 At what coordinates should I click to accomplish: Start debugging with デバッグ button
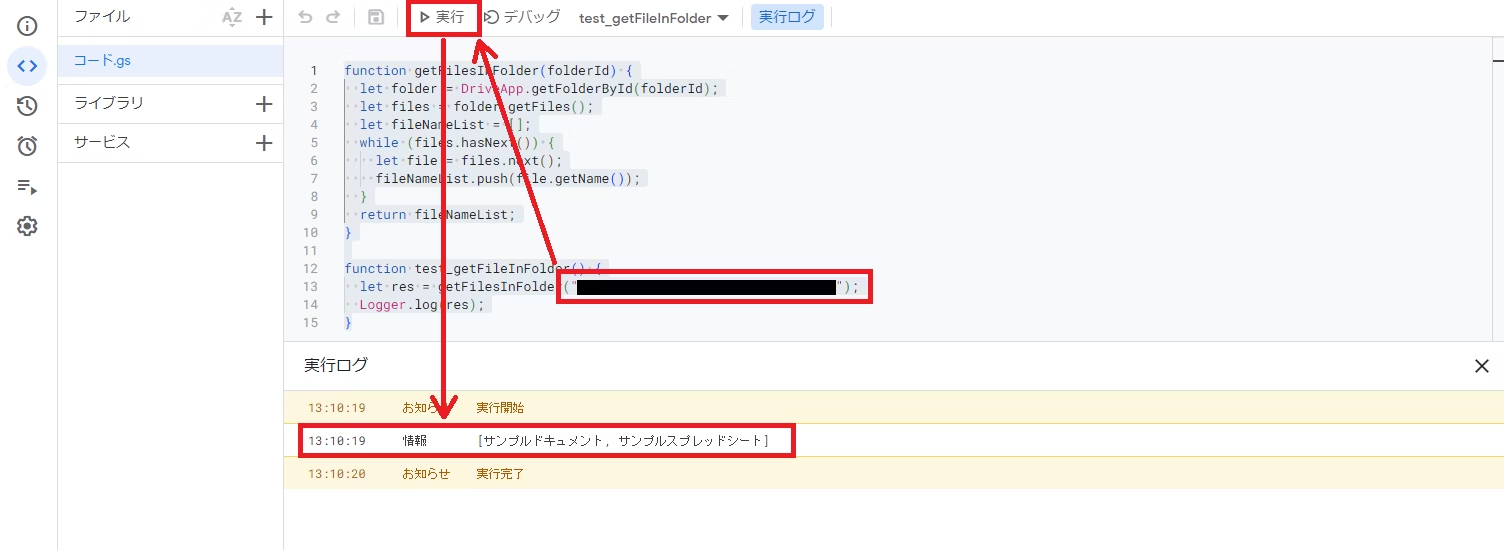point(521,17)
